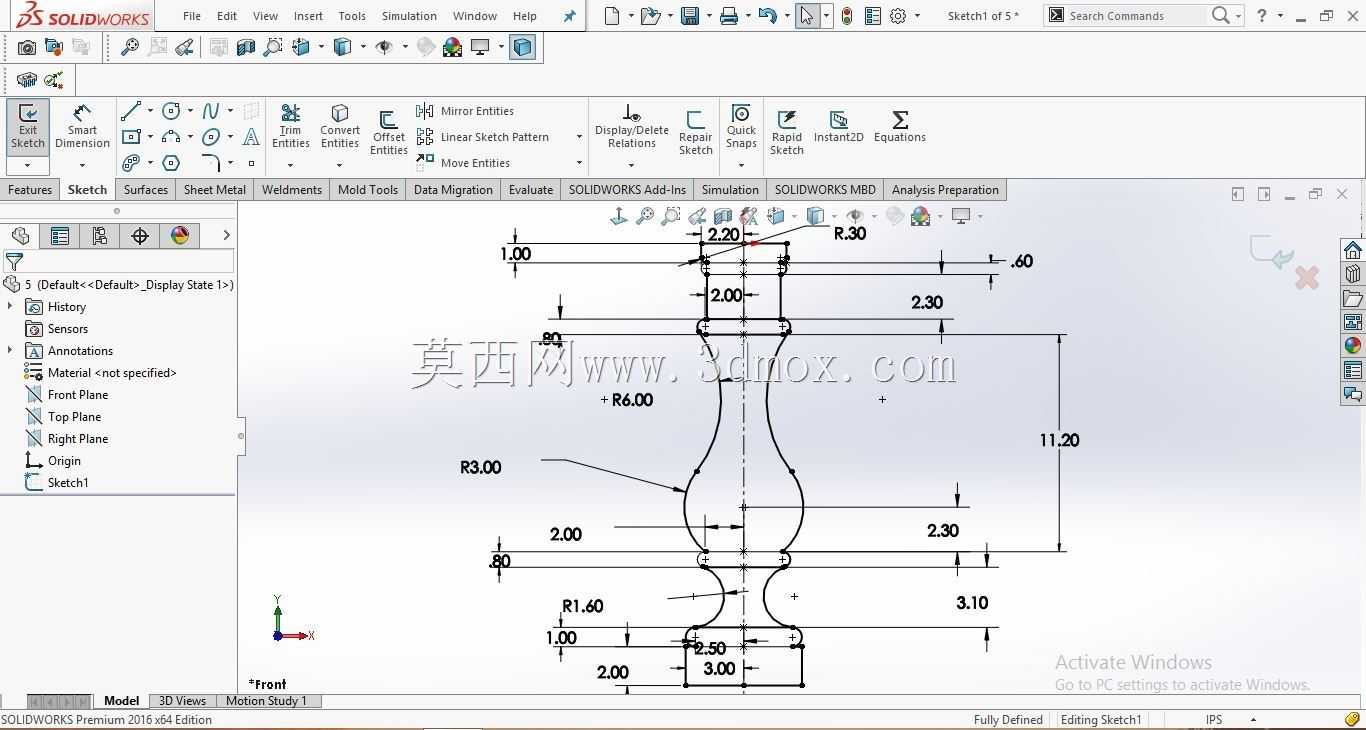
Task: Select the Spline sketch tool
Action: pyautogui.click(x=211, y=111)
